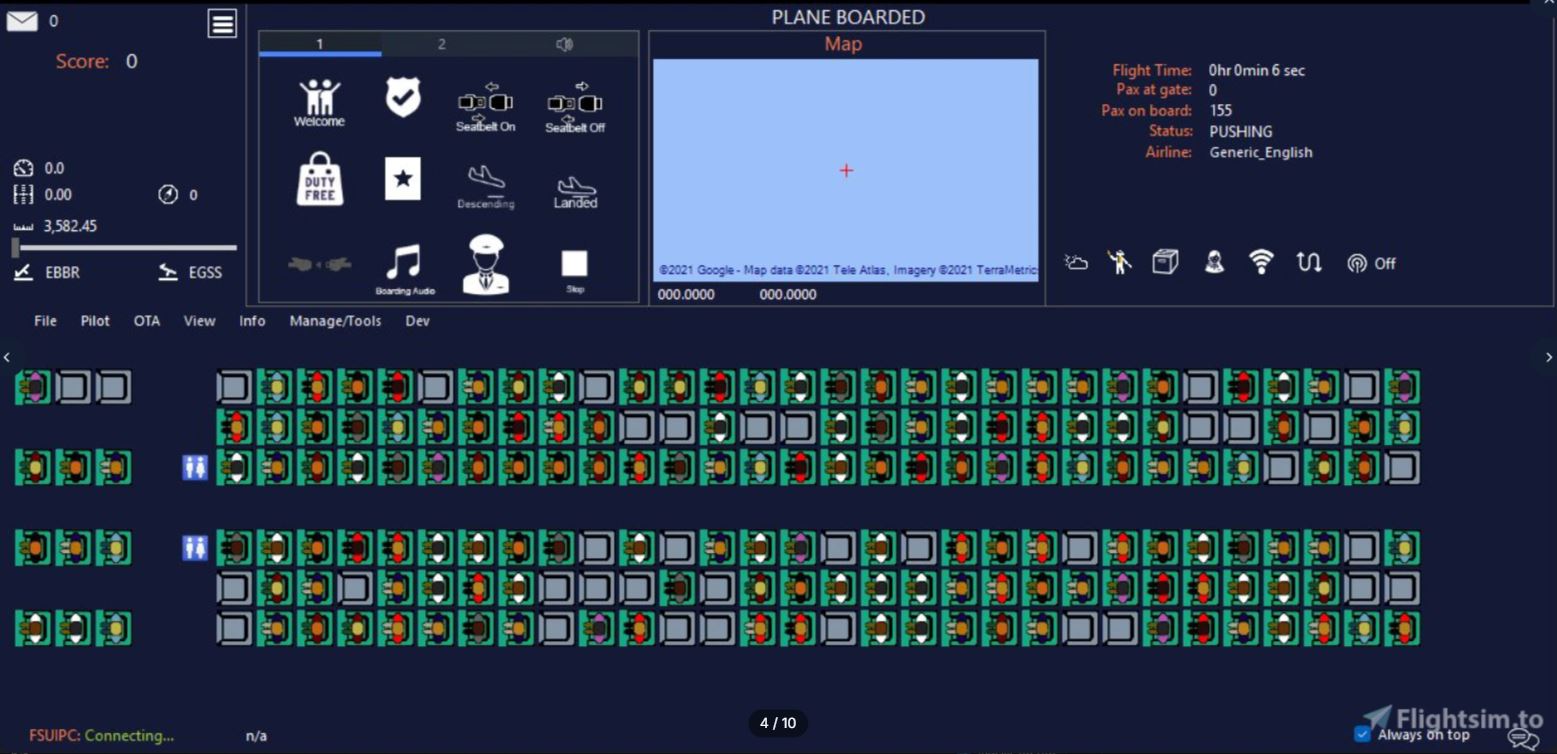
Task: Click the Landed announcement icon
Action: [x=576, y=191]
